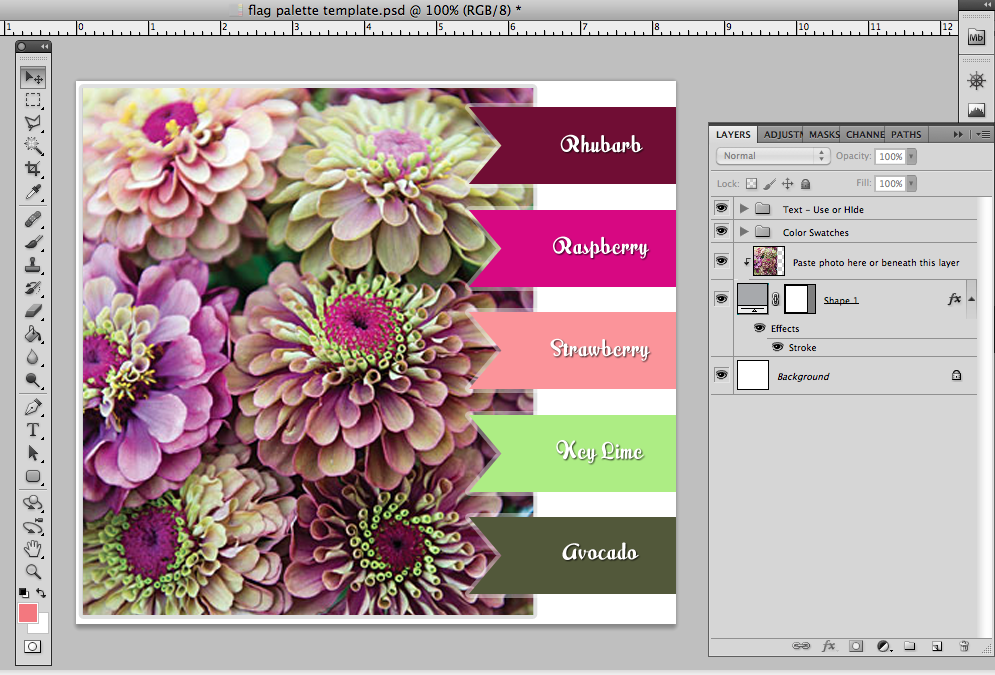Enable Lock transparent pixels

(x=751, y=183)
